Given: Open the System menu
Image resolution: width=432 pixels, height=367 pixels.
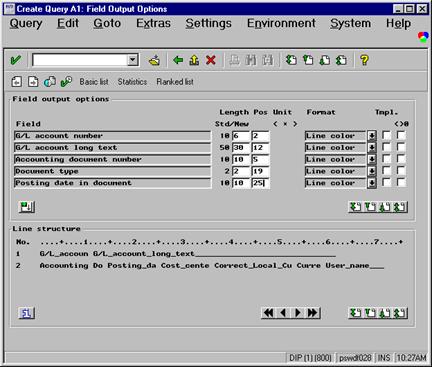Looking at the screenshot, I should tap(350, 23).
